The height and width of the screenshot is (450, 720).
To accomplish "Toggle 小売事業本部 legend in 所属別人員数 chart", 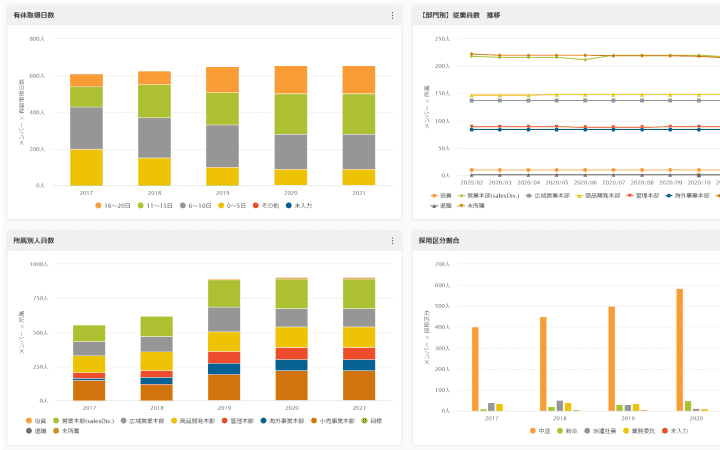I will click(333, 421).
